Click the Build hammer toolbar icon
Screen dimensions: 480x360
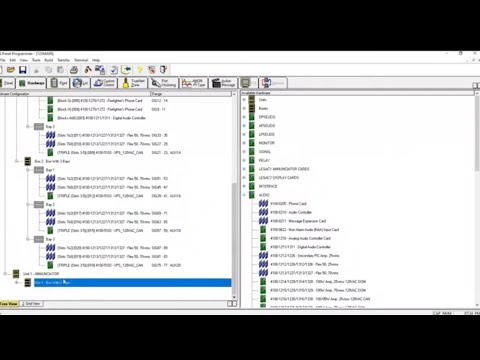point(88,70)
